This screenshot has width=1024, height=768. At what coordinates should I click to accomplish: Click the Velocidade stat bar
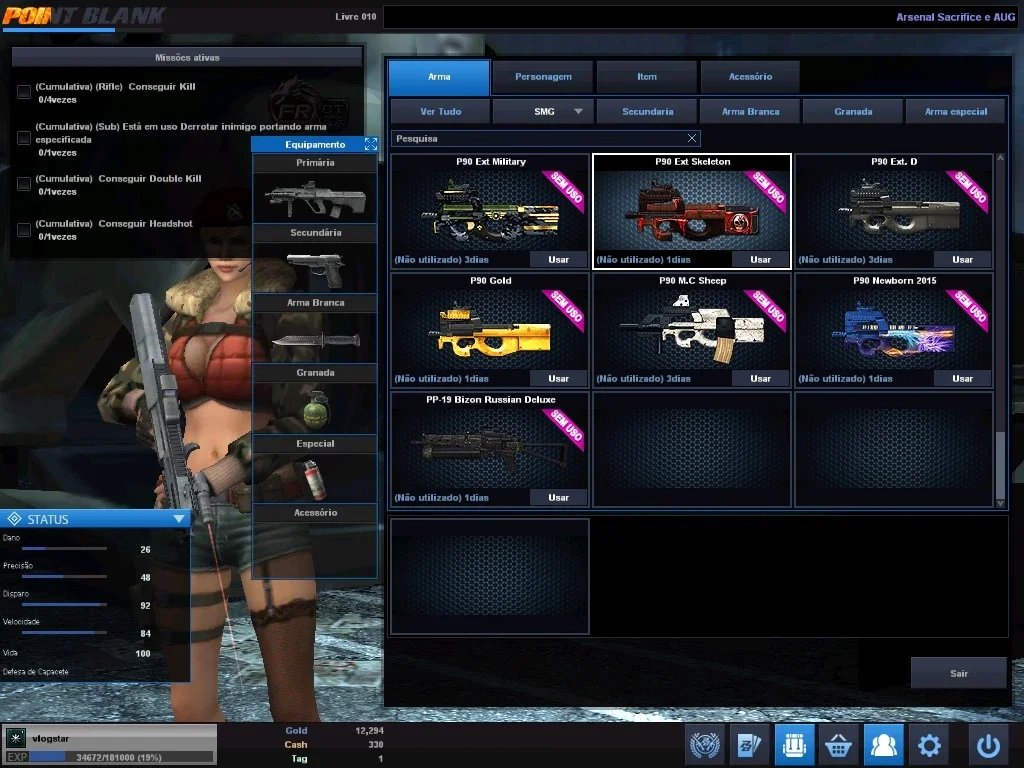click(x=64, y=632)
